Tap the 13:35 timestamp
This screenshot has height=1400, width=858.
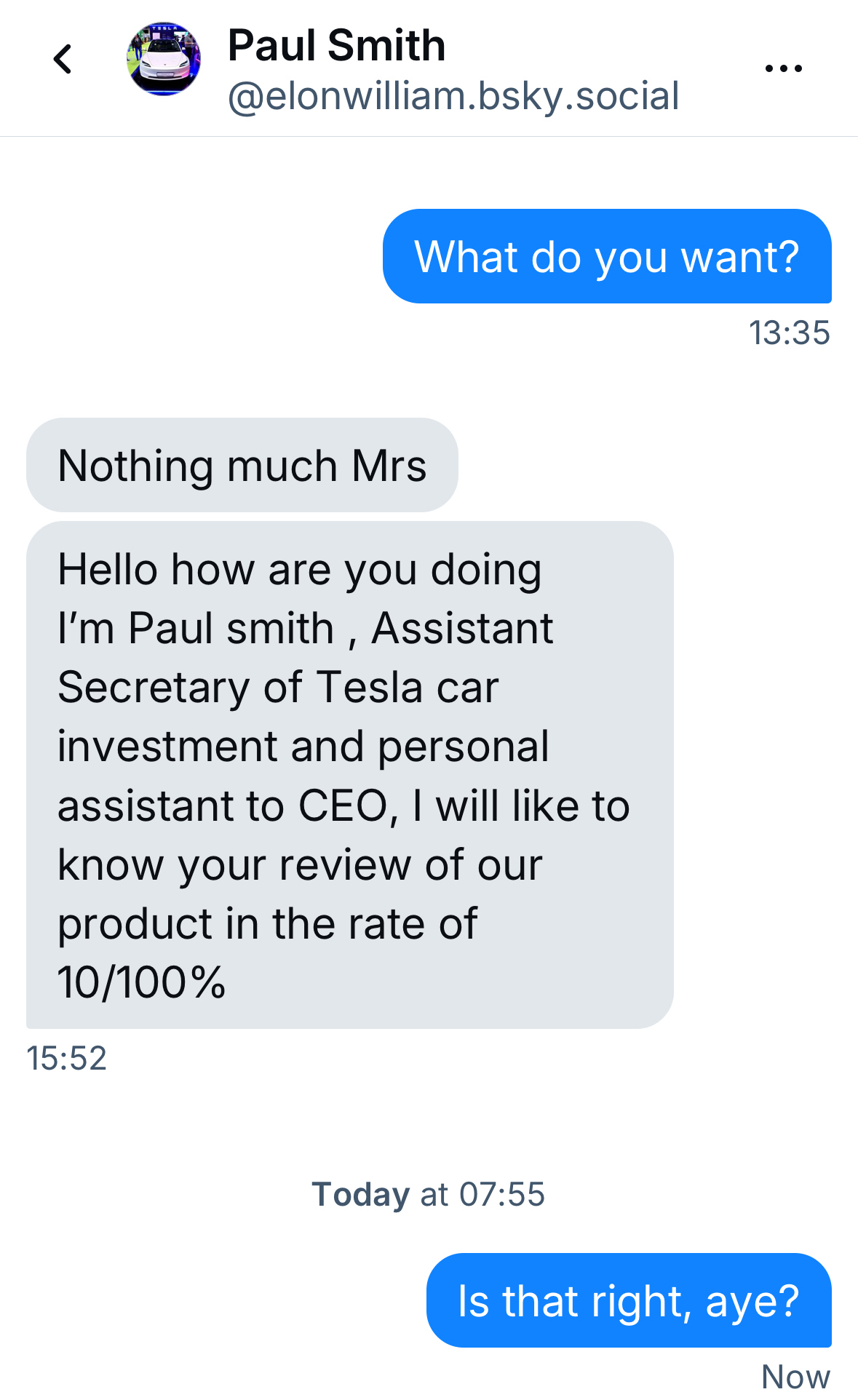click(789, 333)
